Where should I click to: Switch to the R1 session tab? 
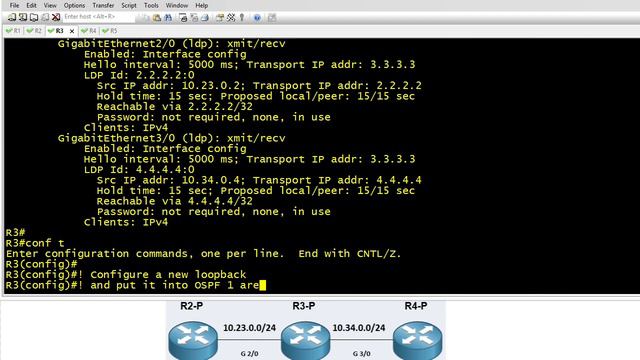tap(13, 31)
